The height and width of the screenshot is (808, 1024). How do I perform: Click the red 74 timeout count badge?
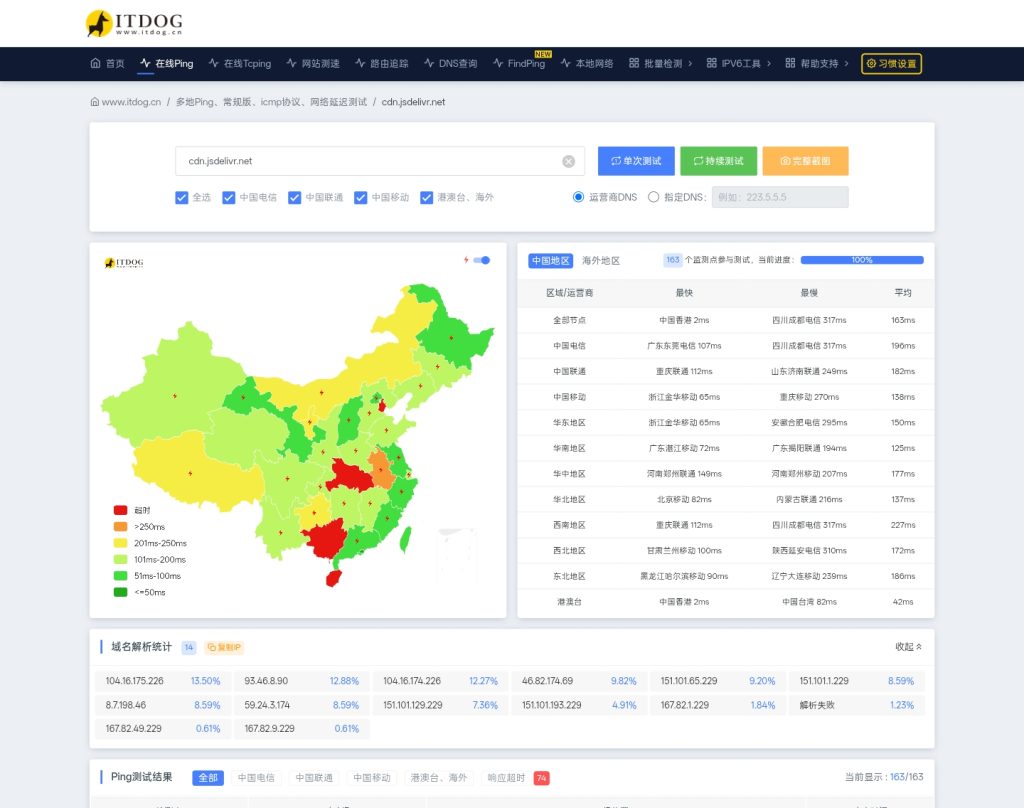(x=541, y=777)
